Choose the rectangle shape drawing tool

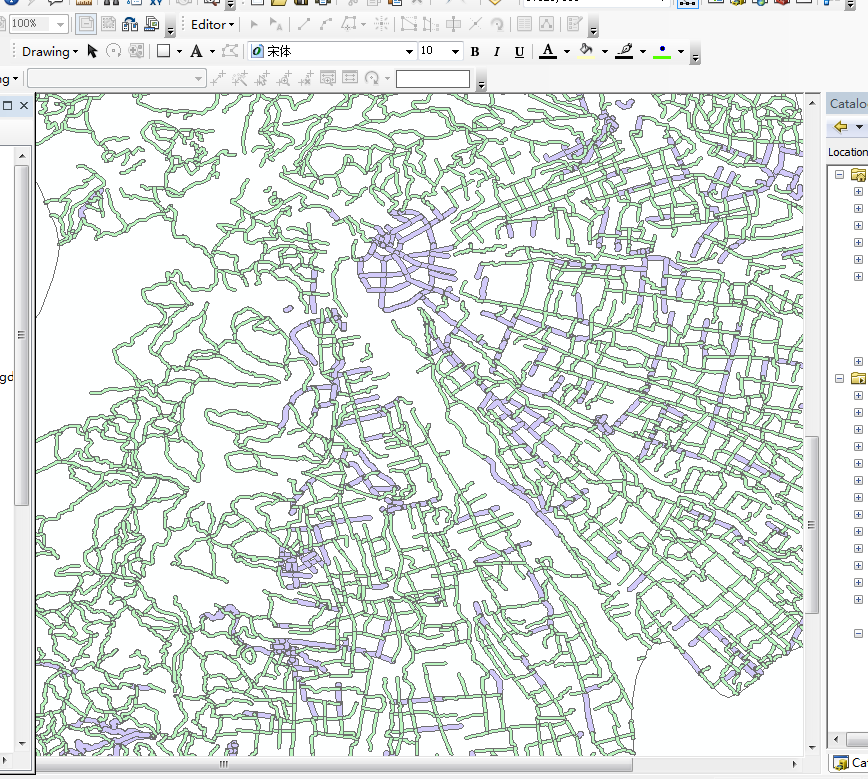tap(163, 51)
